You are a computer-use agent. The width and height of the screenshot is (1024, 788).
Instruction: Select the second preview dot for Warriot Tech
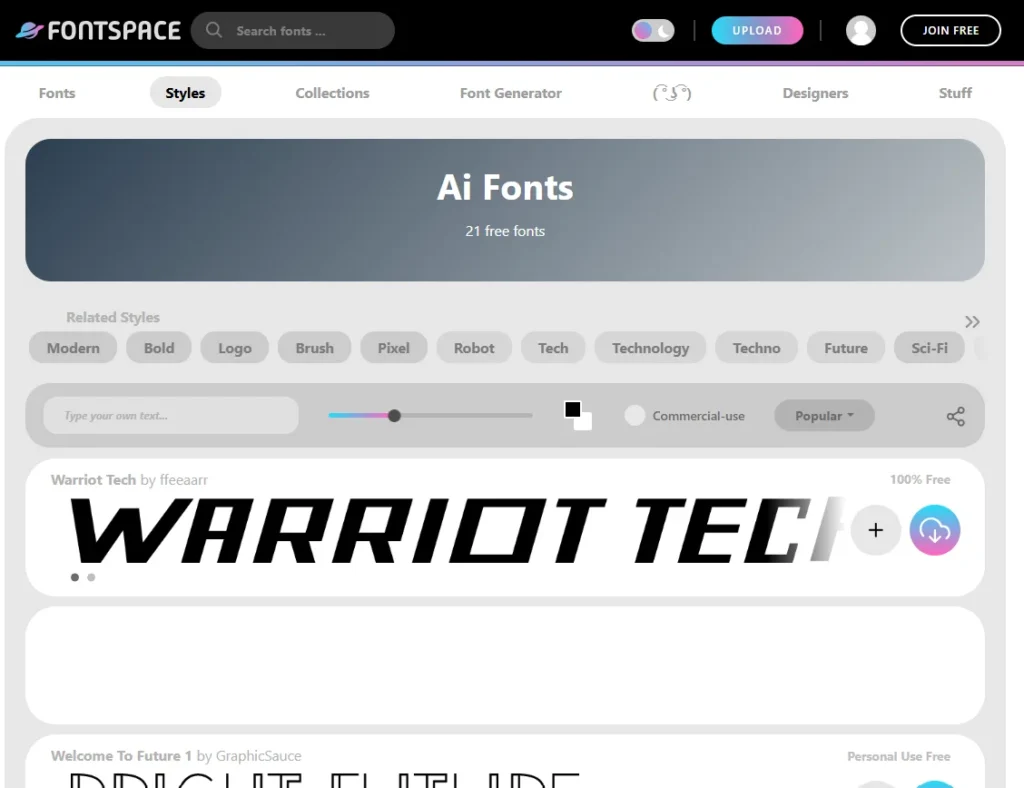click(91, 577)
